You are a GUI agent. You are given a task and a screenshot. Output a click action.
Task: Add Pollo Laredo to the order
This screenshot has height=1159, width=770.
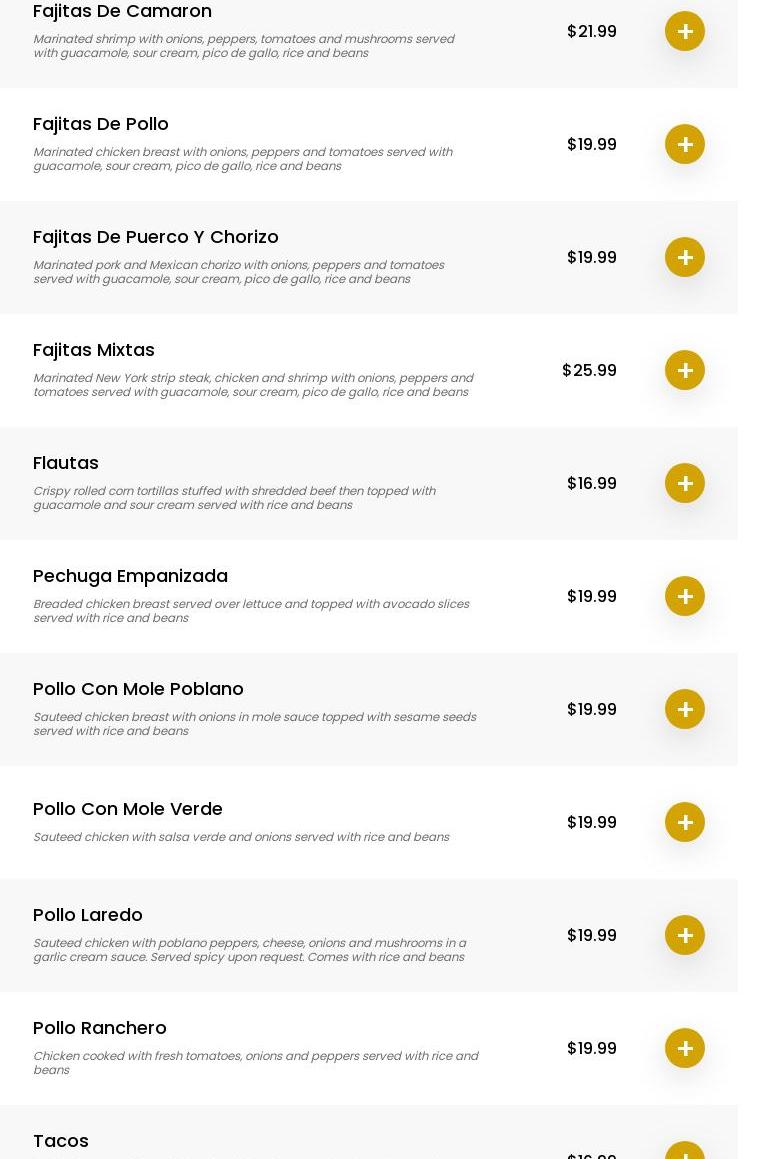click(x=685, y=935)
